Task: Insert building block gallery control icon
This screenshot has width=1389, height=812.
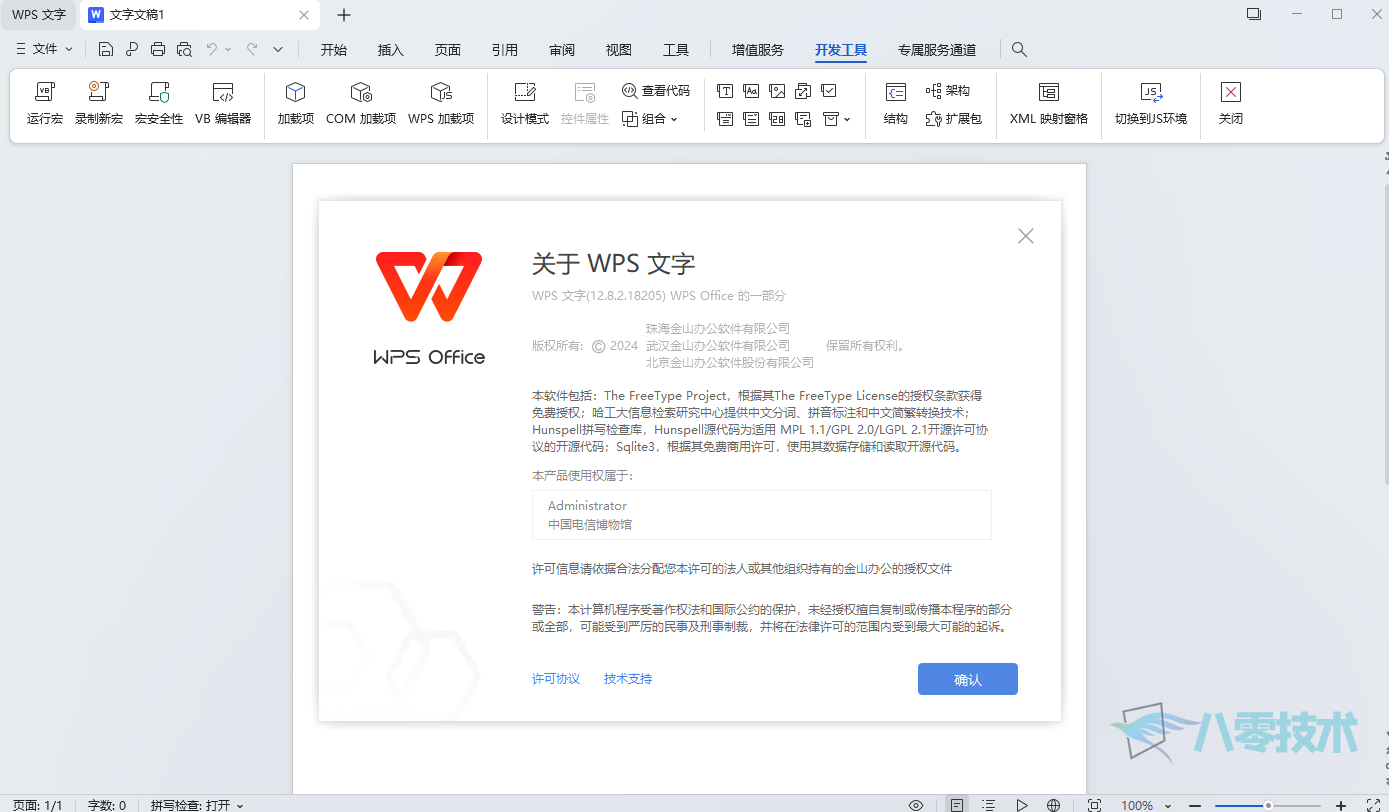Action: tap(803, 91)
